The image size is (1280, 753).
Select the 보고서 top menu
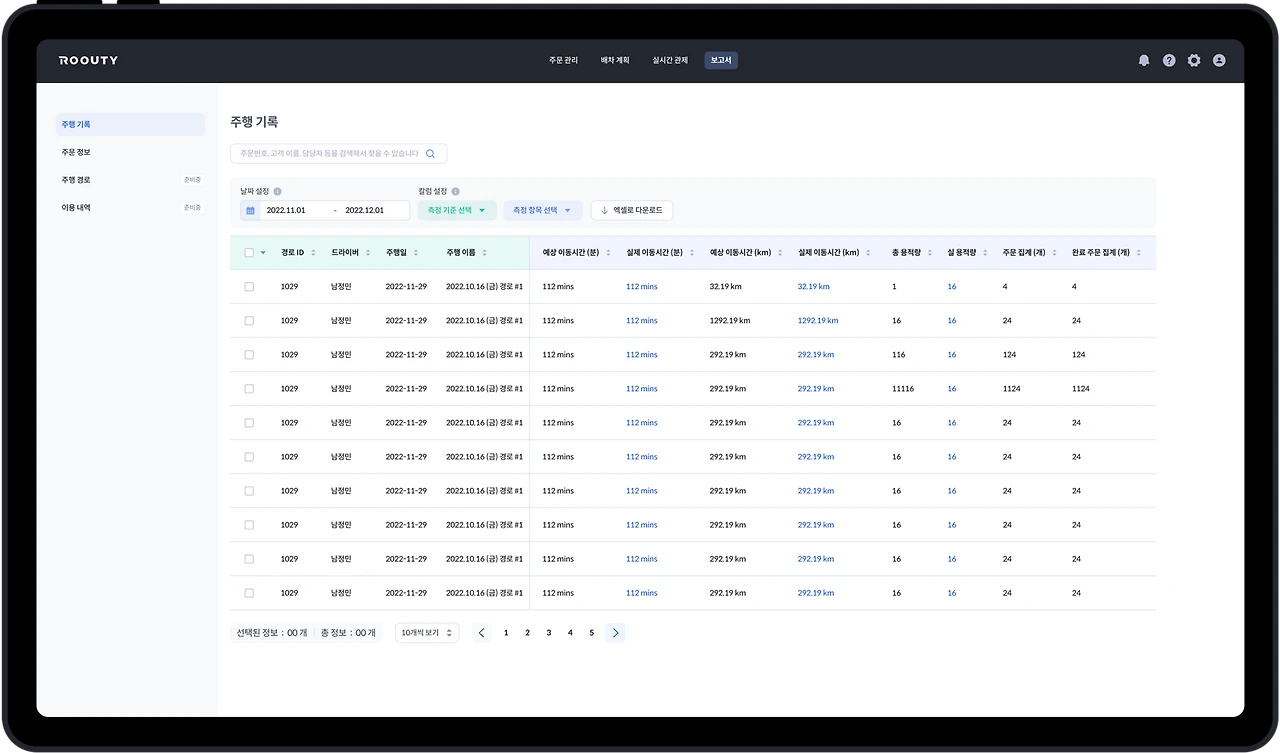721,60
